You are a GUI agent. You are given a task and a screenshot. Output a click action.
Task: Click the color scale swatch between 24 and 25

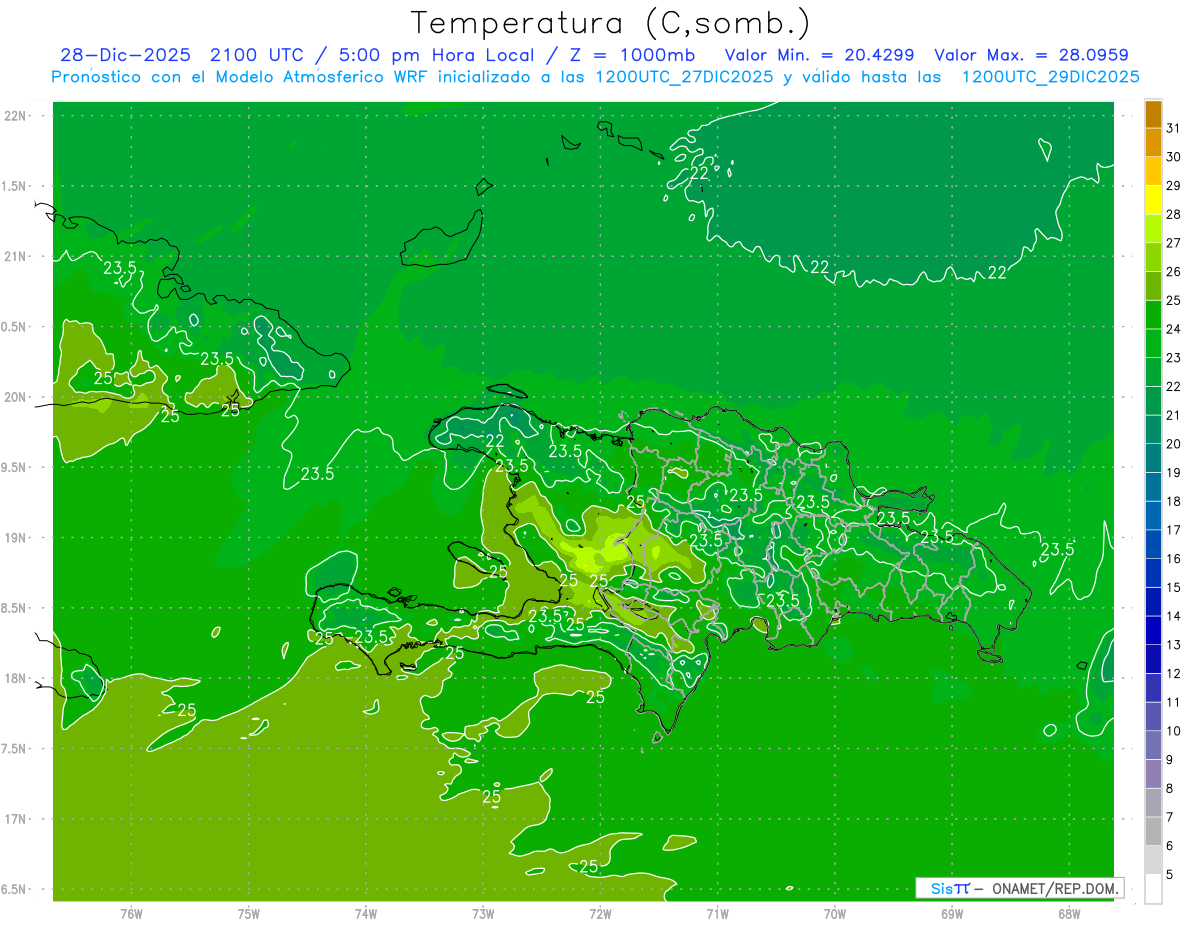pyautogui.click(x=1153, y=314)
